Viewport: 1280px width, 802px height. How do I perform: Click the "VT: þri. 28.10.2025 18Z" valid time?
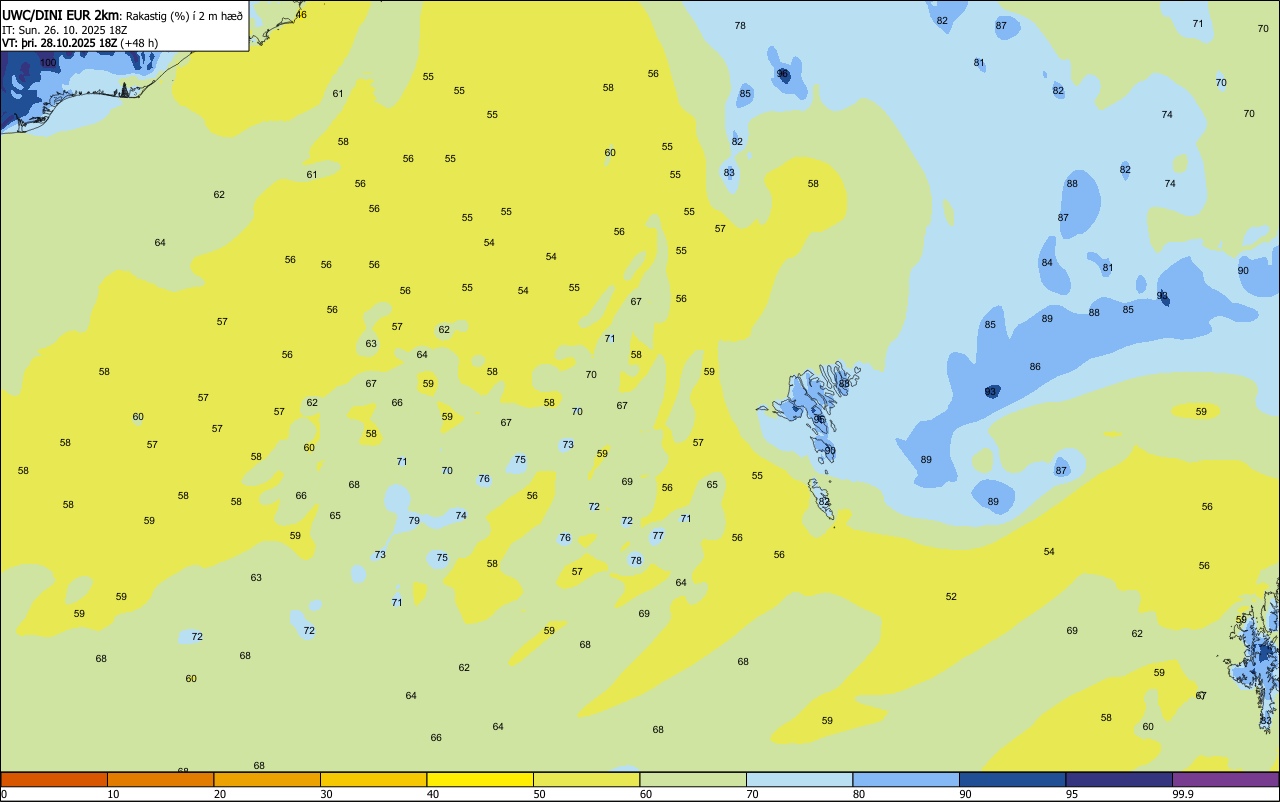[x=60, y=43]
